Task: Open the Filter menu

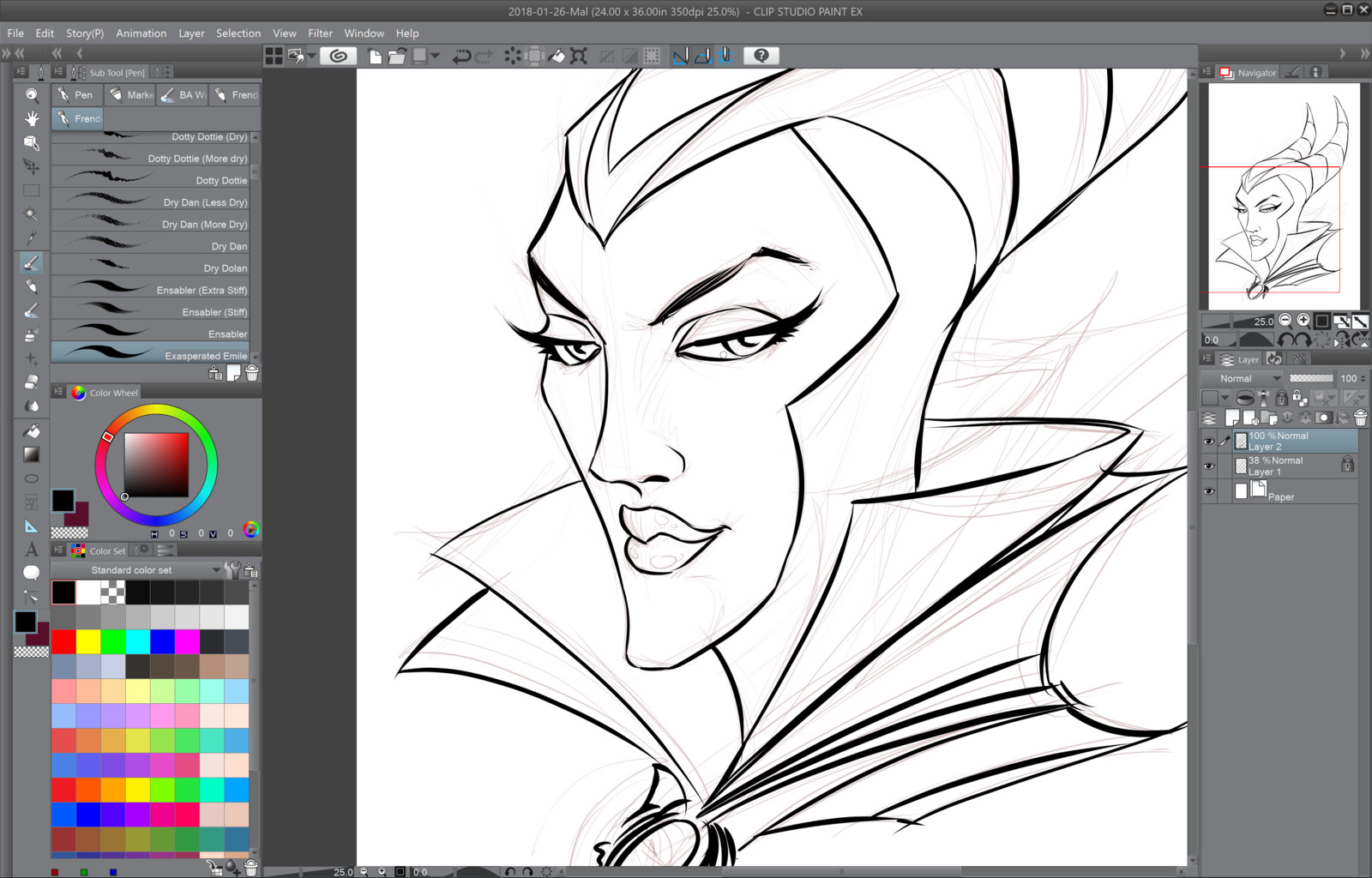Action: 321,33
